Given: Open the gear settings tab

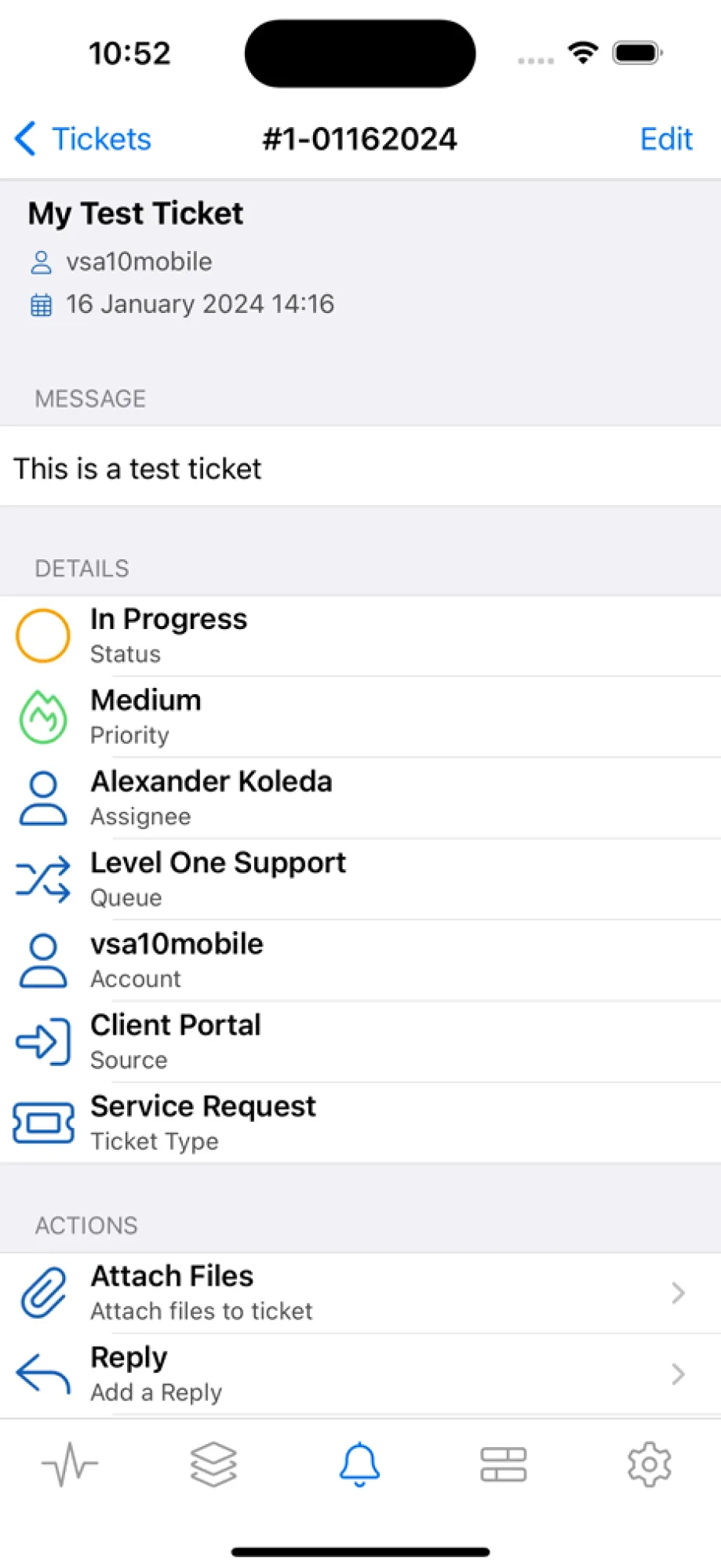Looking at the screenshot, I should tap(649, 1464).
